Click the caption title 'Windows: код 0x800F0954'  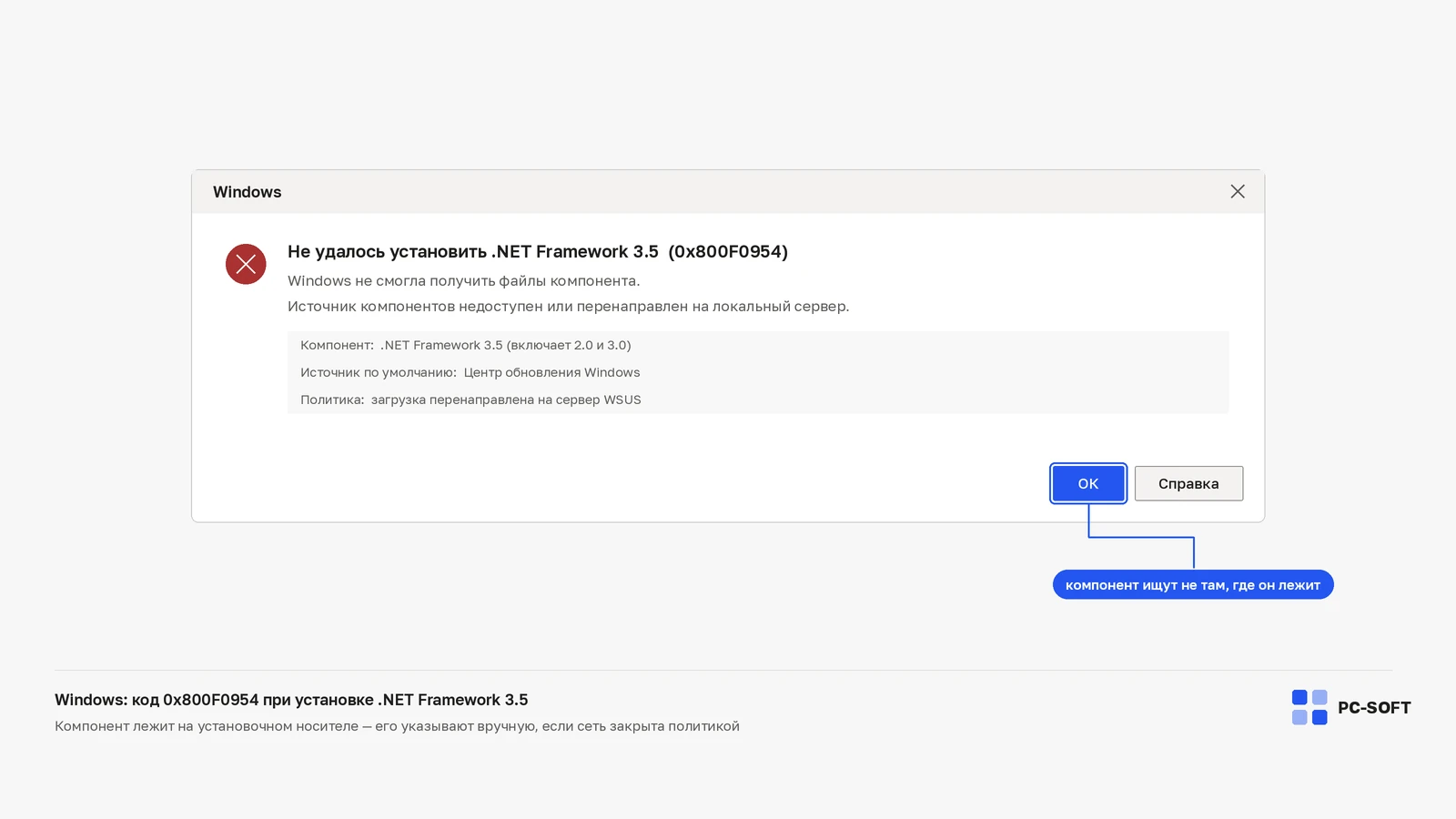291,700
